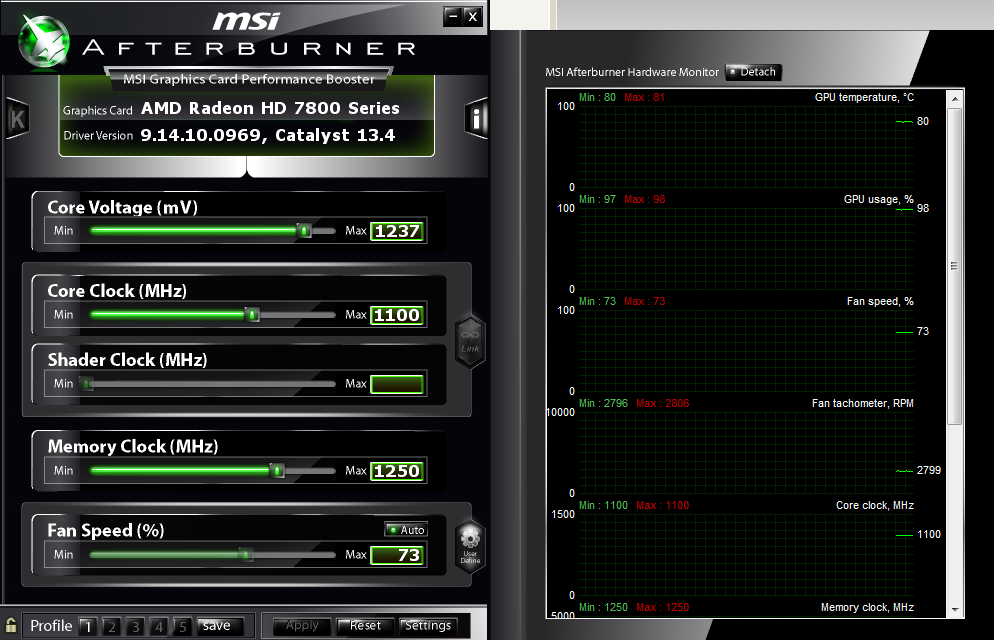Close the Afterburner window
The image size is (994, 640).
coord(472,16)
